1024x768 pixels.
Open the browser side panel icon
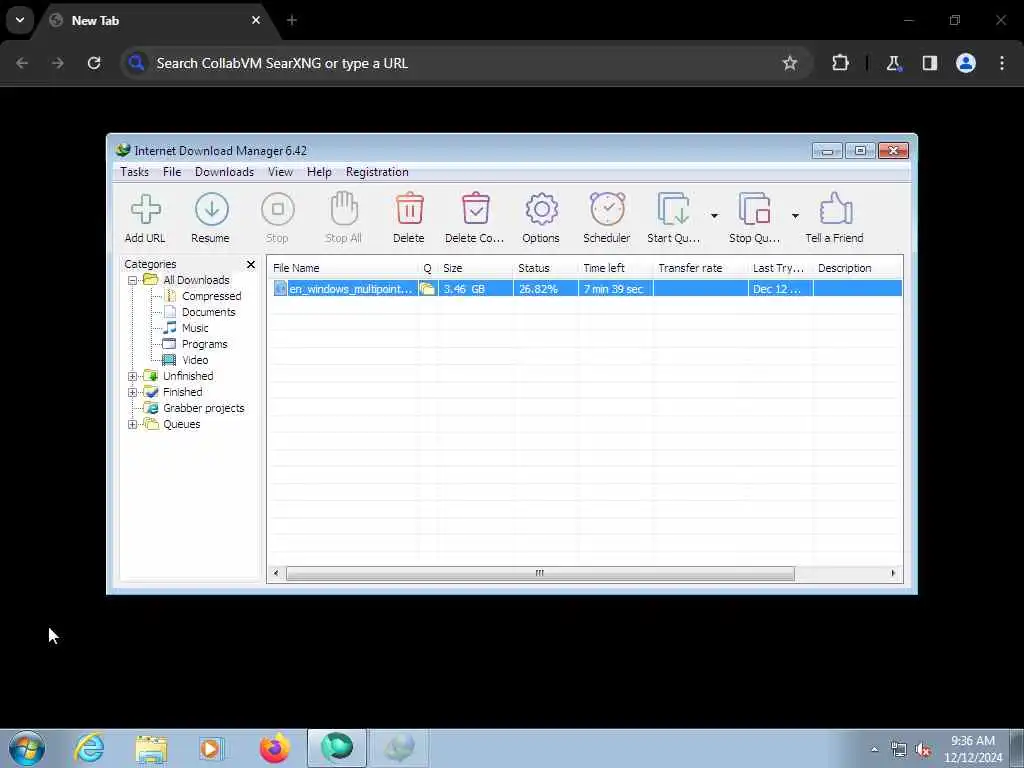(930, 63)
